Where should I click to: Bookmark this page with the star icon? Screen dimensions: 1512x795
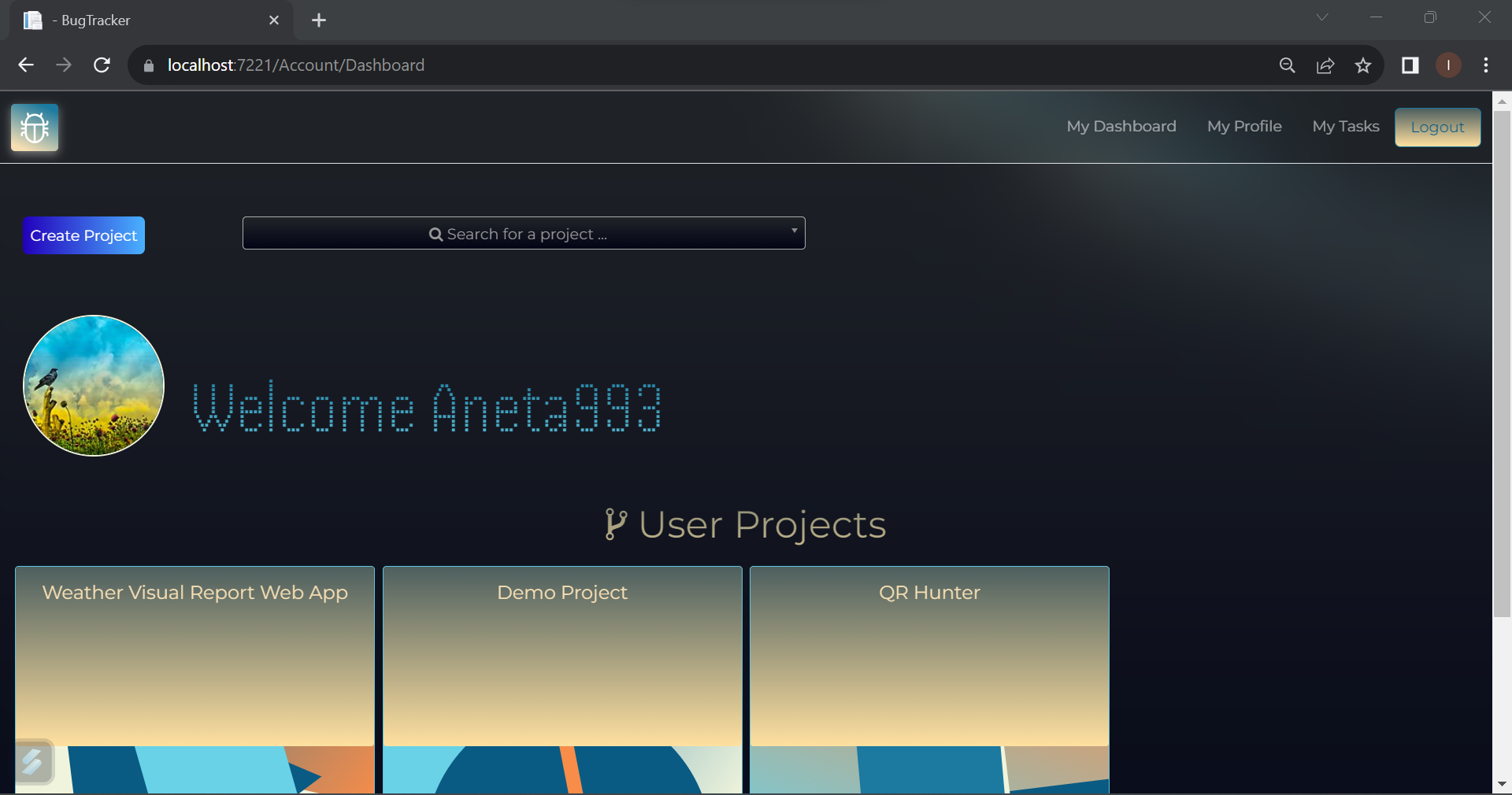click(1363, 65)
